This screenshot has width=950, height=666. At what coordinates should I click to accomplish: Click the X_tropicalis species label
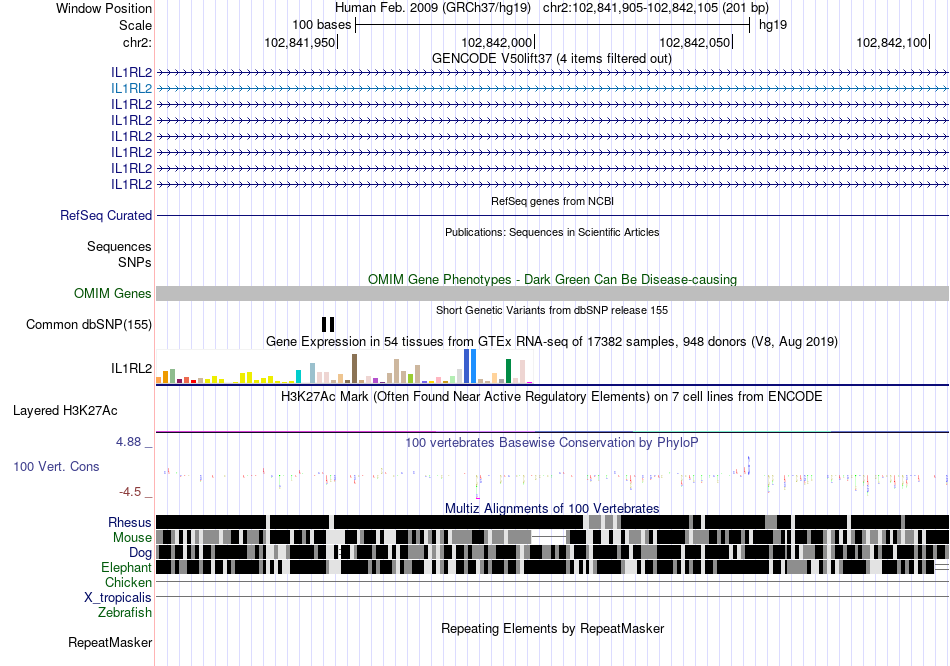click(x=118, y=598)
